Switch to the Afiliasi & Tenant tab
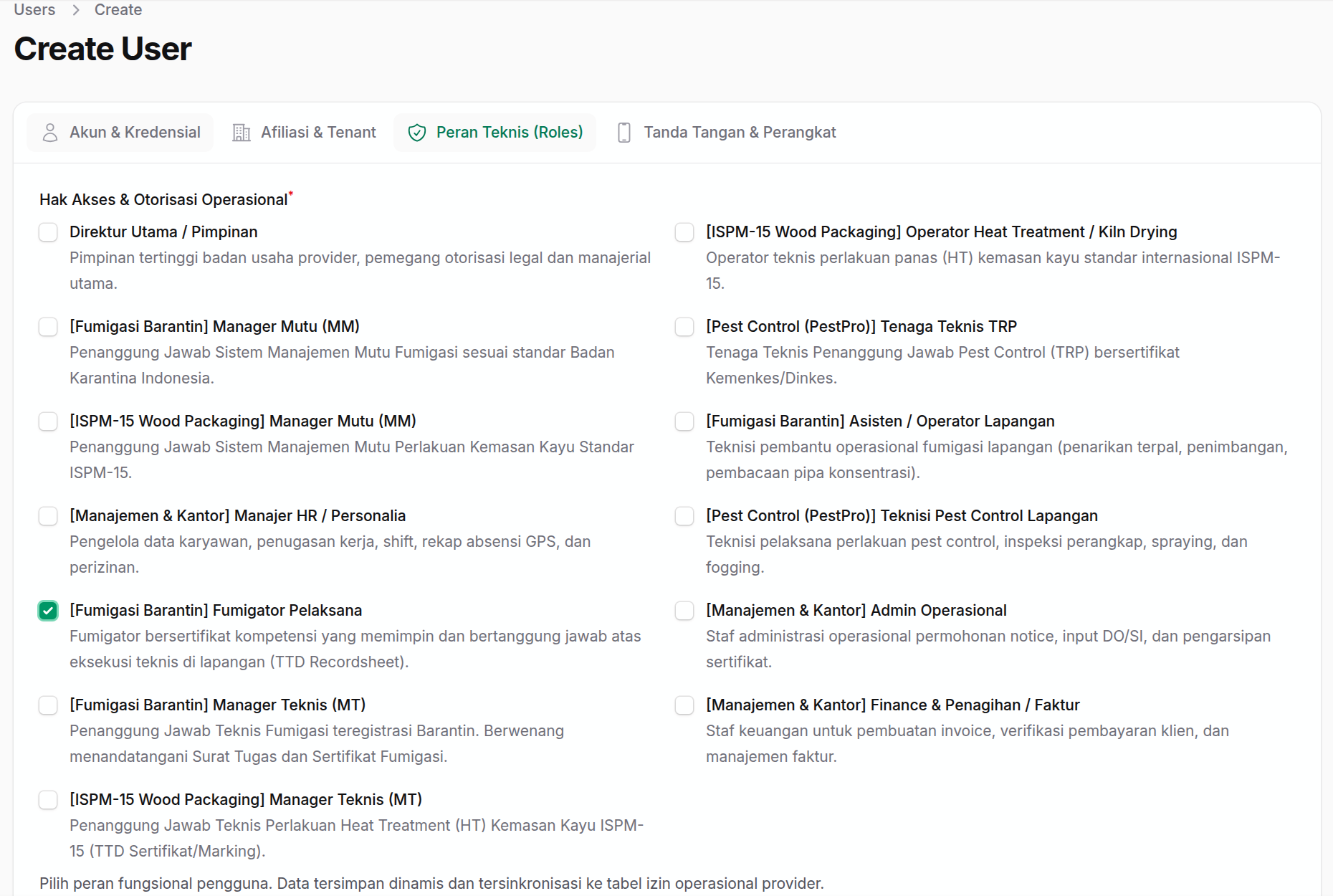The width and height of the screenshot is (1333, 896). tap(305, 133)
